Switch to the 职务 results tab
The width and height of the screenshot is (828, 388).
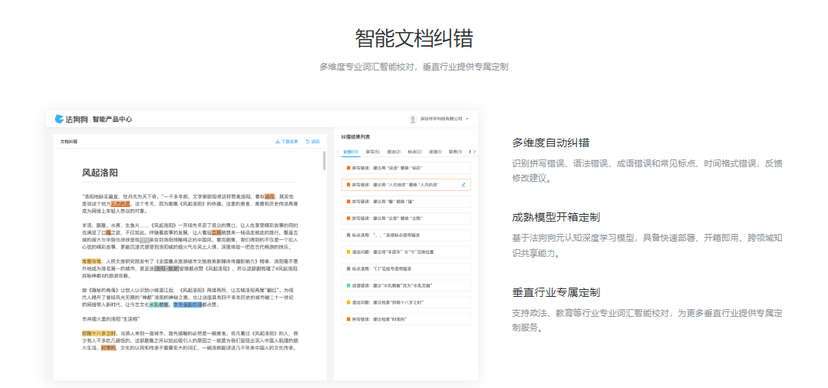(455, 152)
